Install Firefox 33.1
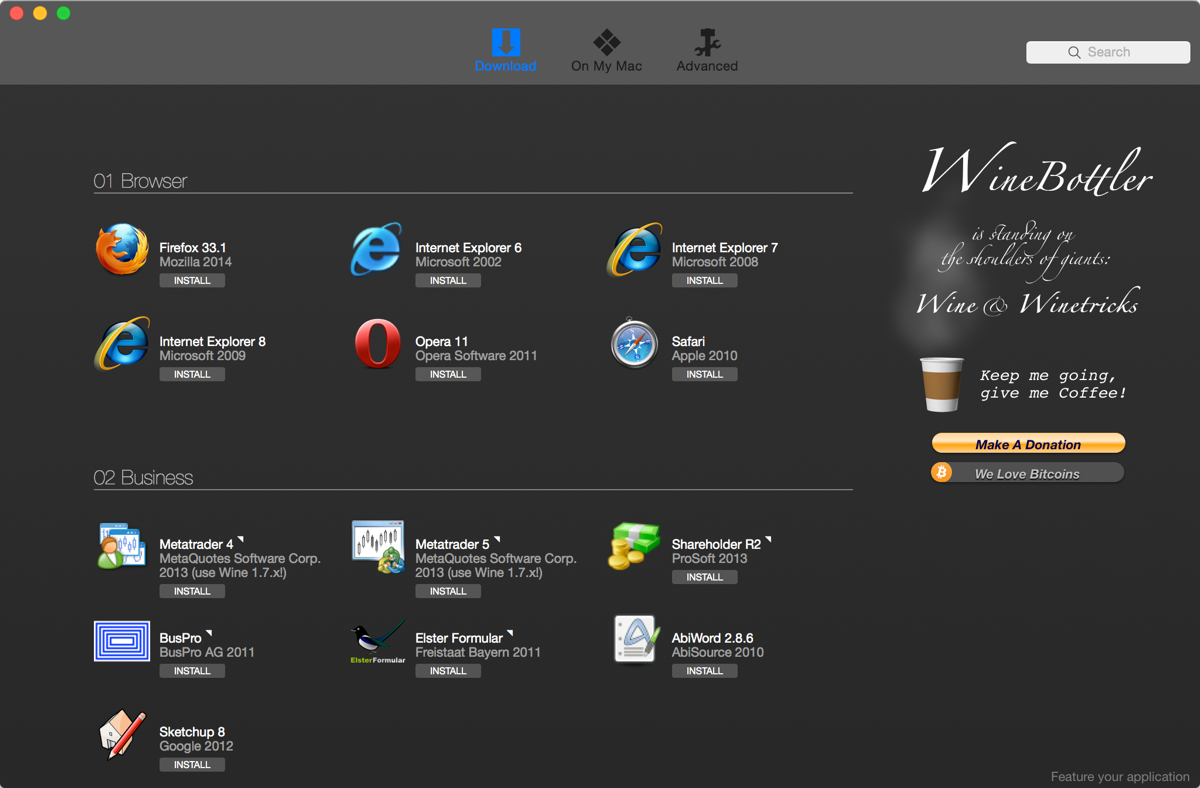 [x=192, y=281]
